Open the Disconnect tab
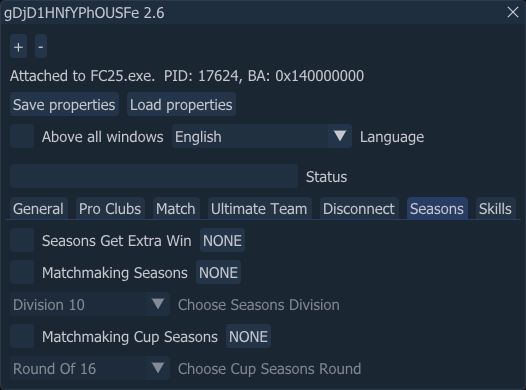Image resolution: width=526 pixels, height=390 pixels. [359, 209]
